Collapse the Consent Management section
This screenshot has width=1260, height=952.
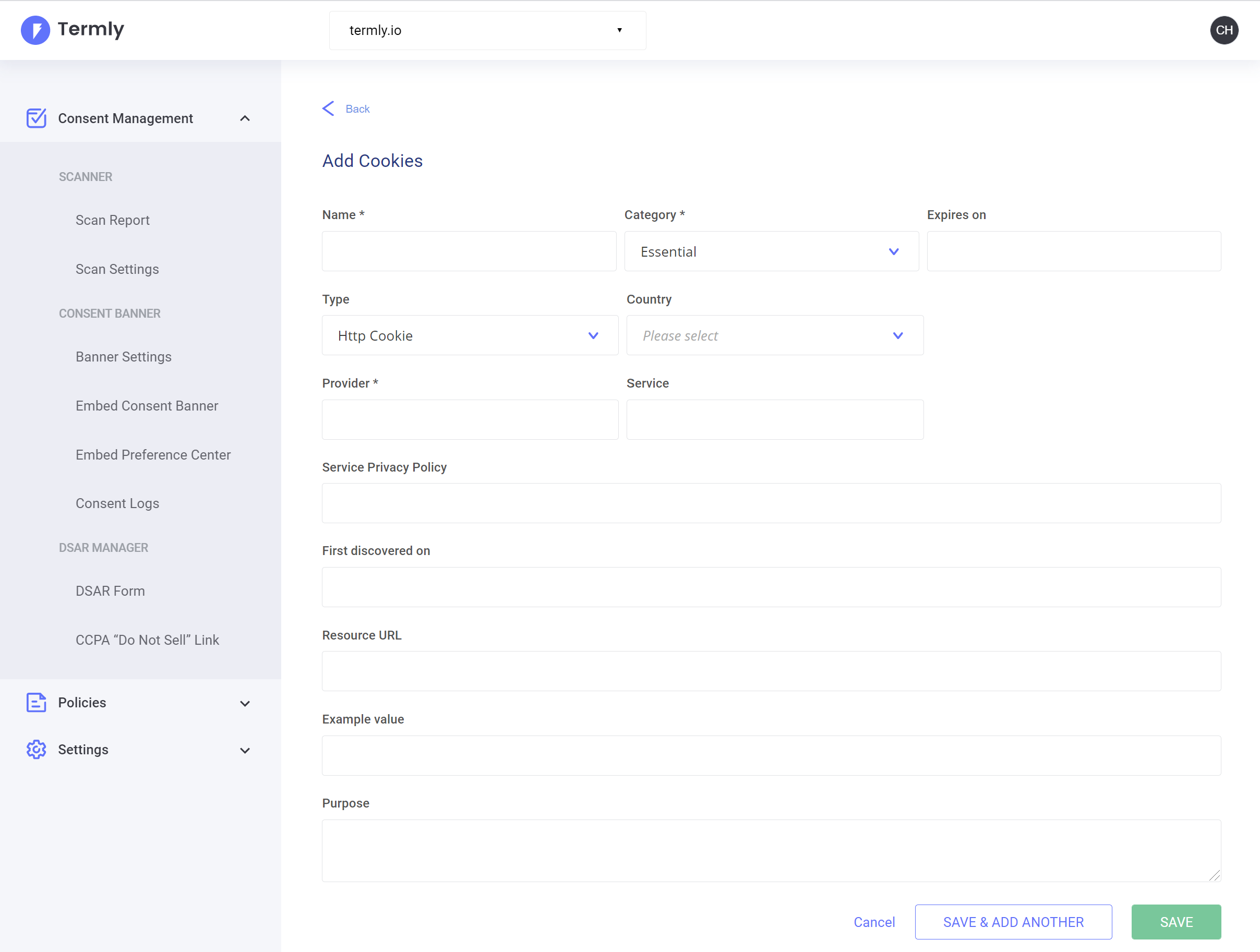pos(245,118)
